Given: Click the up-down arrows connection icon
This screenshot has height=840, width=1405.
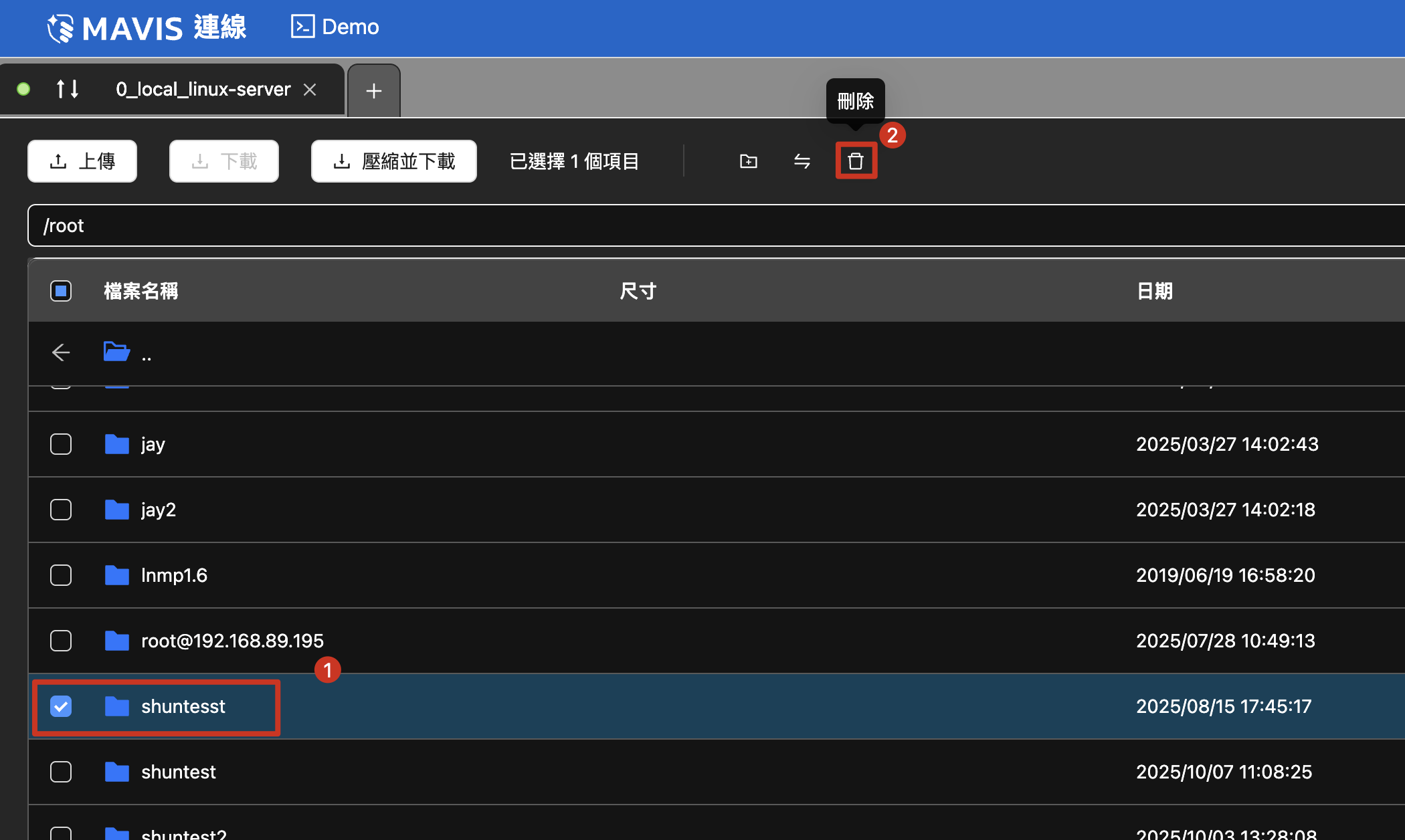Looking at the screenshot, I should click(68, 89).
